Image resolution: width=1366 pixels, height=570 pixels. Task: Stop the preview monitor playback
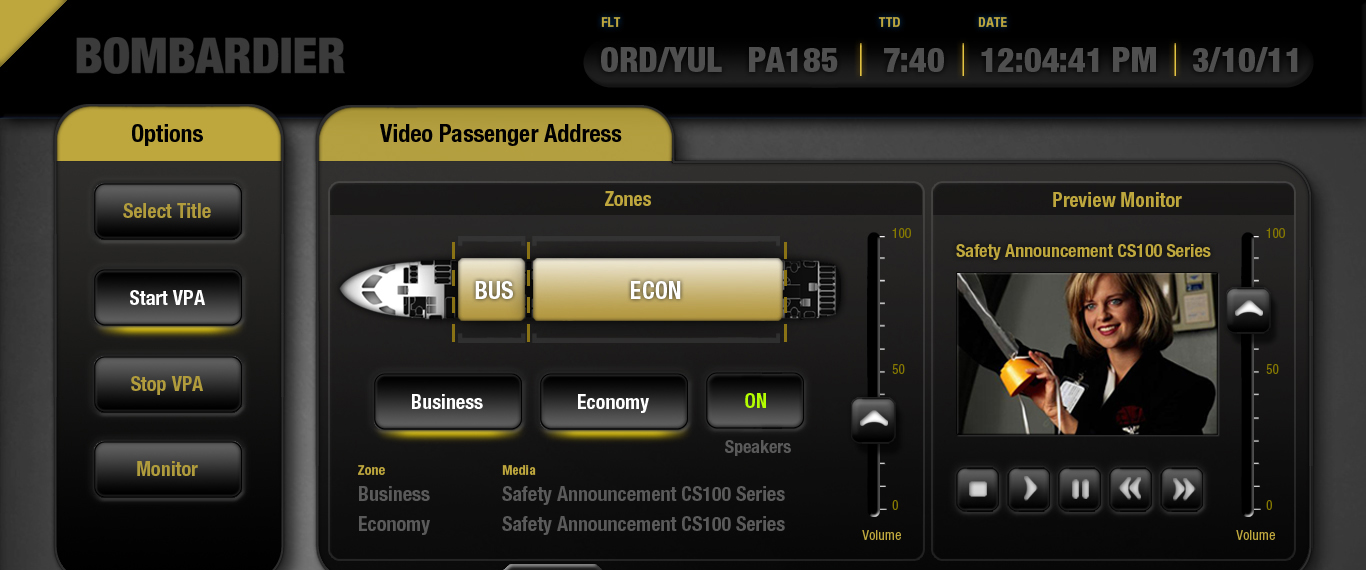(x=978, y=490)
